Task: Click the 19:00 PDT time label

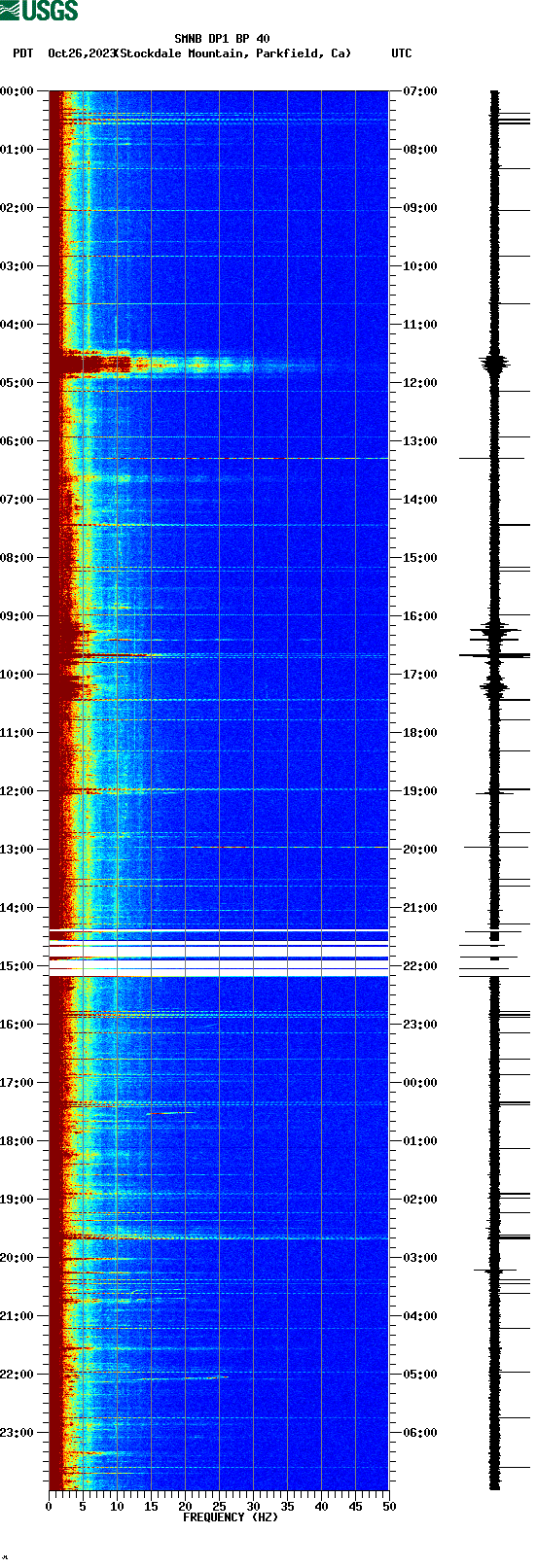Action: (18, 1200)
